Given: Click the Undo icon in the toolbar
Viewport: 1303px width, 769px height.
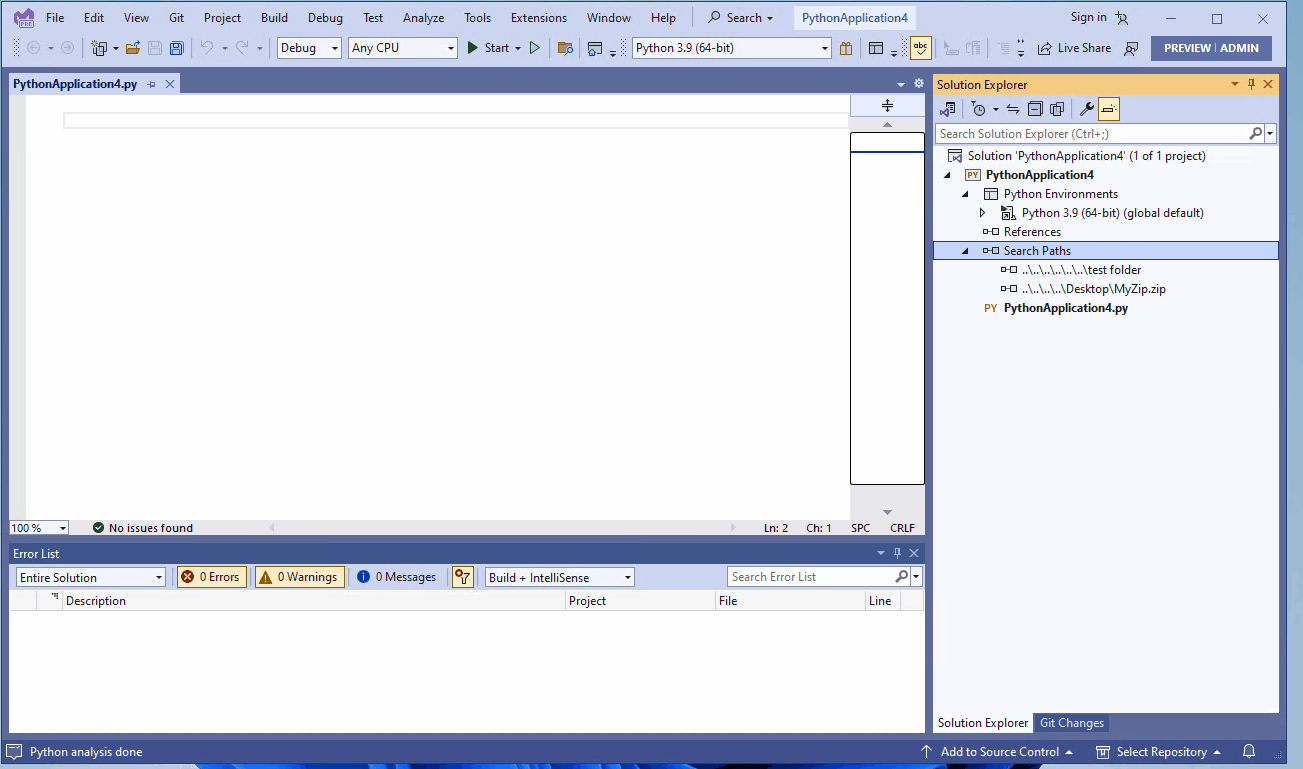Looking at the screenshot, I should (205, 47).
